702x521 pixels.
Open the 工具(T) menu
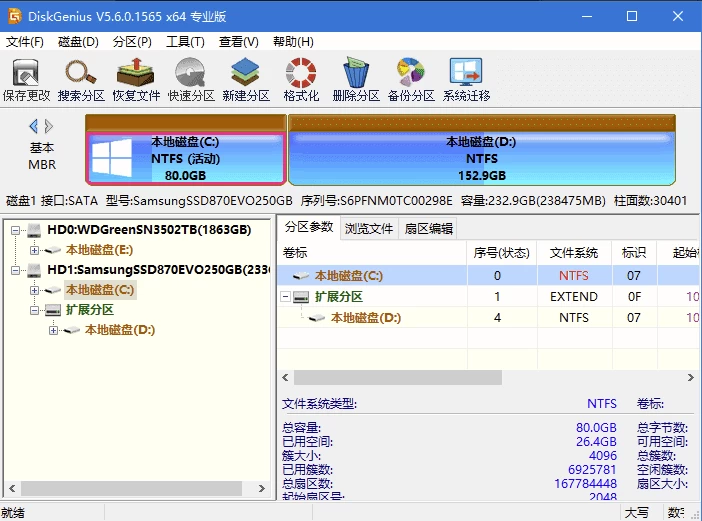pos(185,42)
